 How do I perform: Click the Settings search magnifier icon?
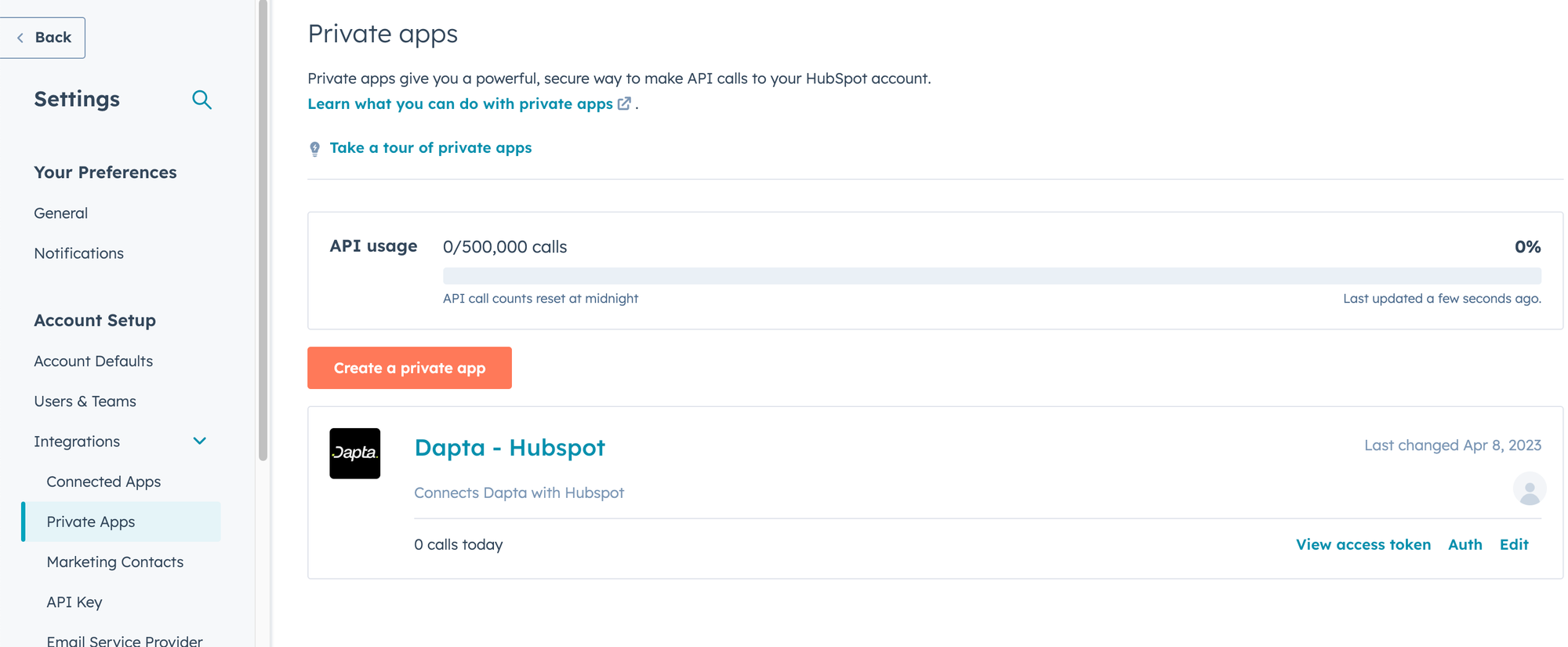coord(201,100)
